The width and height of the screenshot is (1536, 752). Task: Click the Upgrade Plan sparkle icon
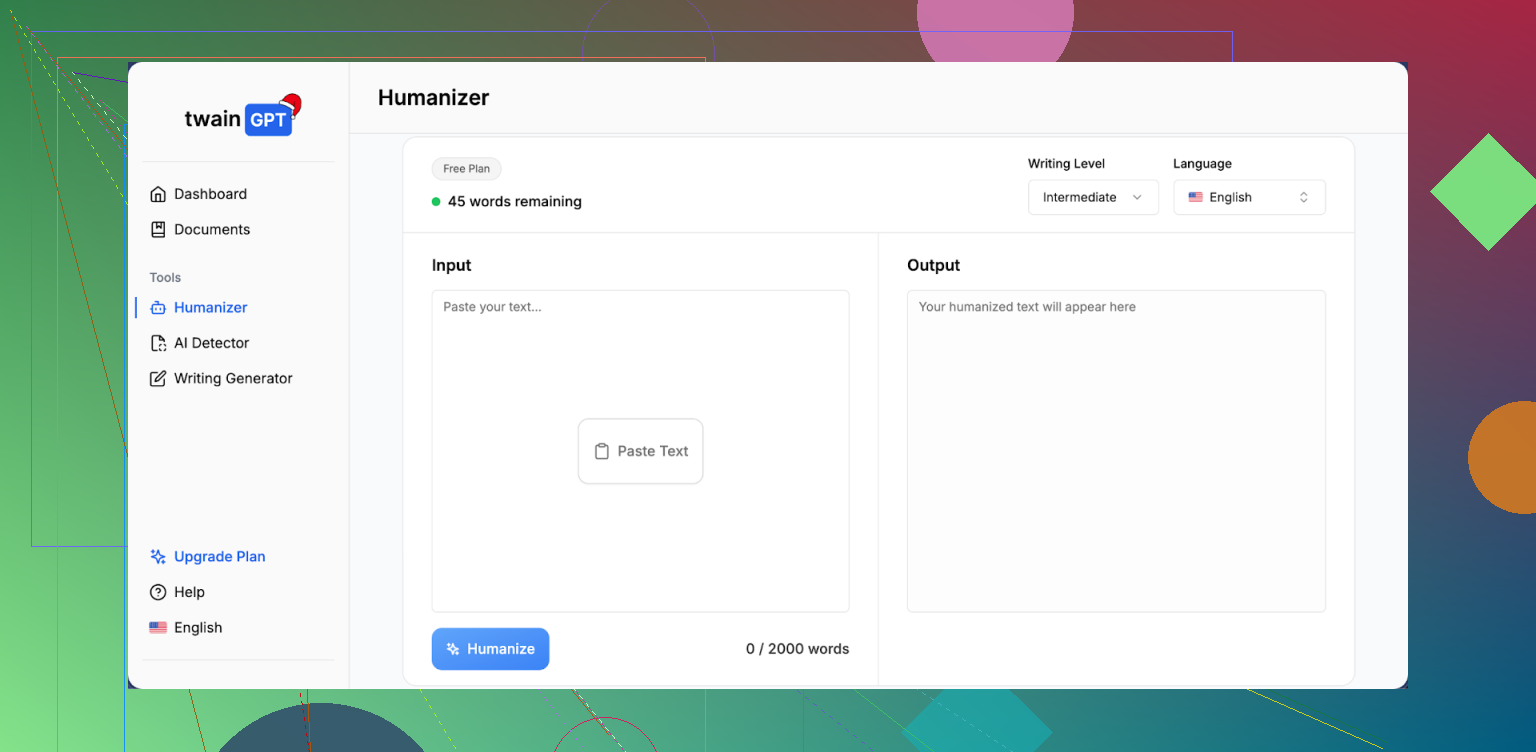[158, 557]
